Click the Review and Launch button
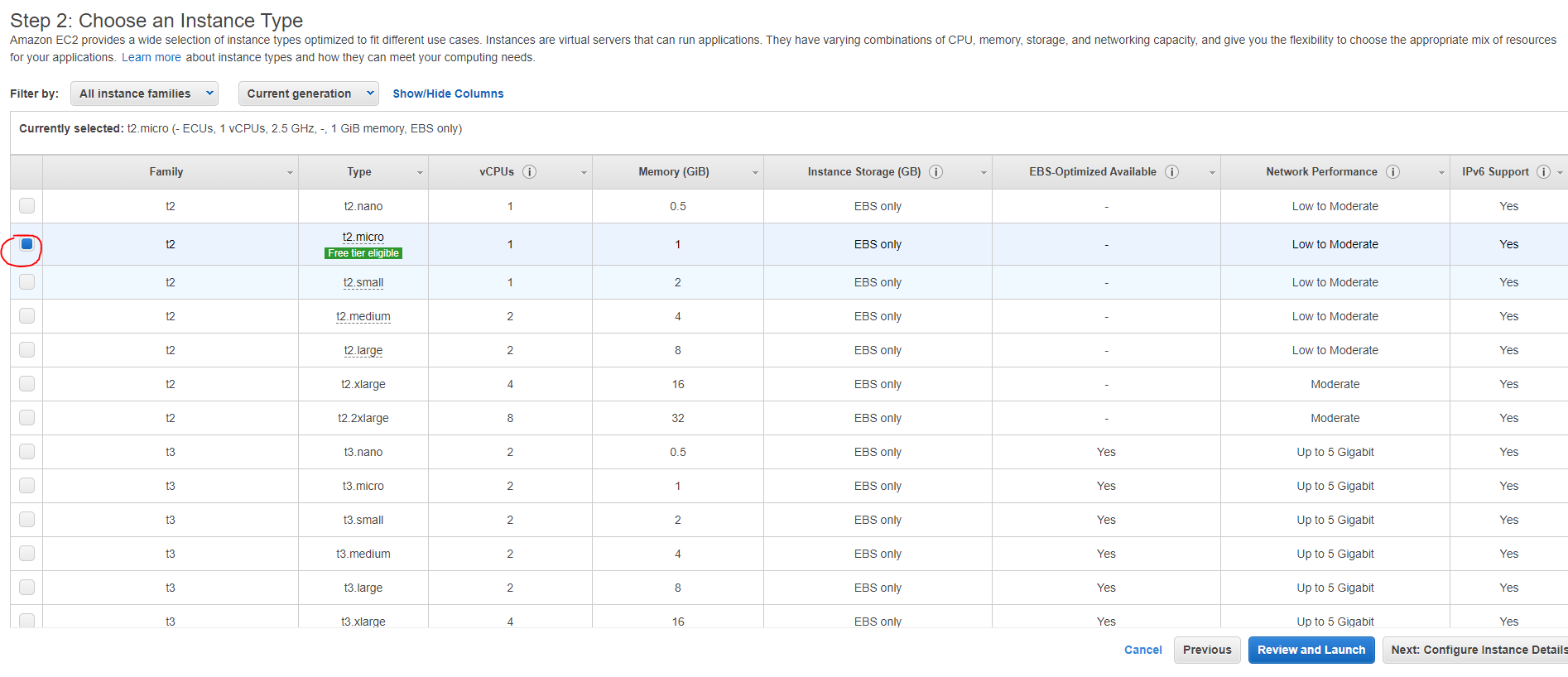Image resolution: width=1568 pixels, height=677 pixels. [1311, 650]
